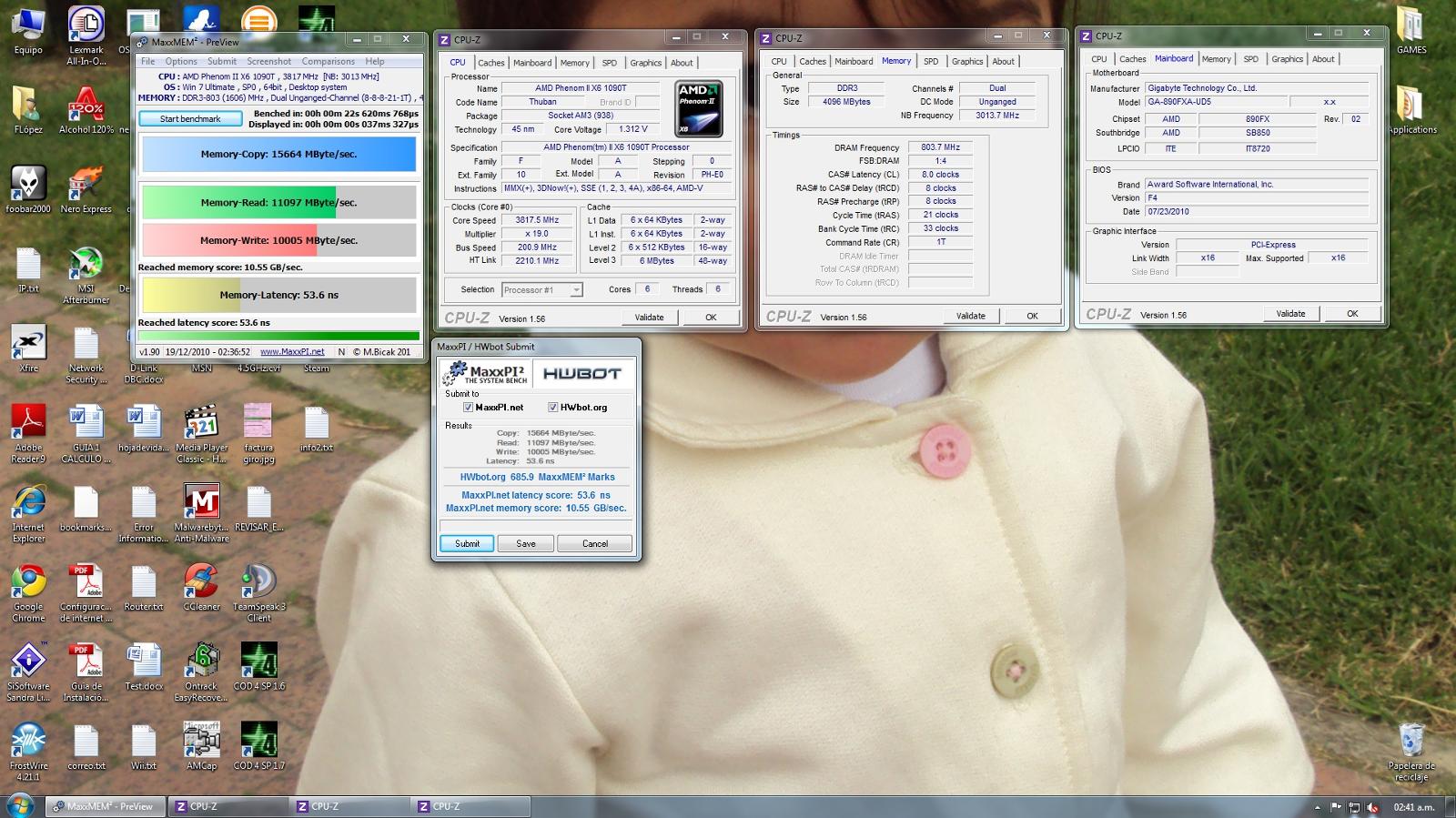Open Internet Explorer desktop icon
Screen dimensions: 1456x818
(28, 514)
